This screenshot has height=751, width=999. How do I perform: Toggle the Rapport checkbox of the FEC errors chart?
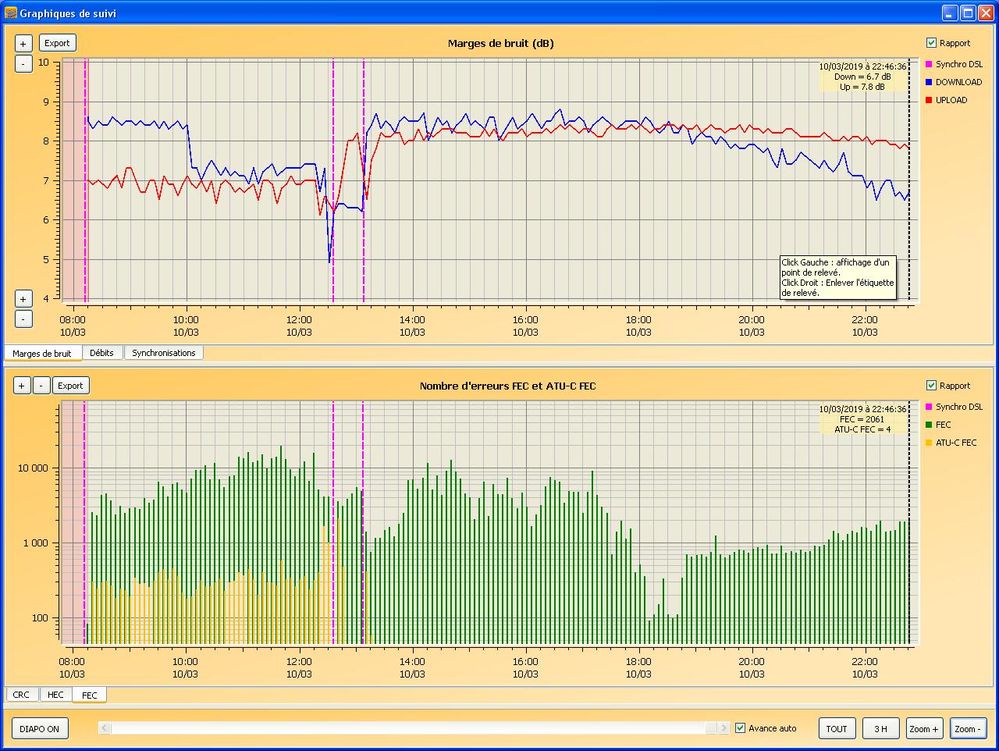(931, 385)
